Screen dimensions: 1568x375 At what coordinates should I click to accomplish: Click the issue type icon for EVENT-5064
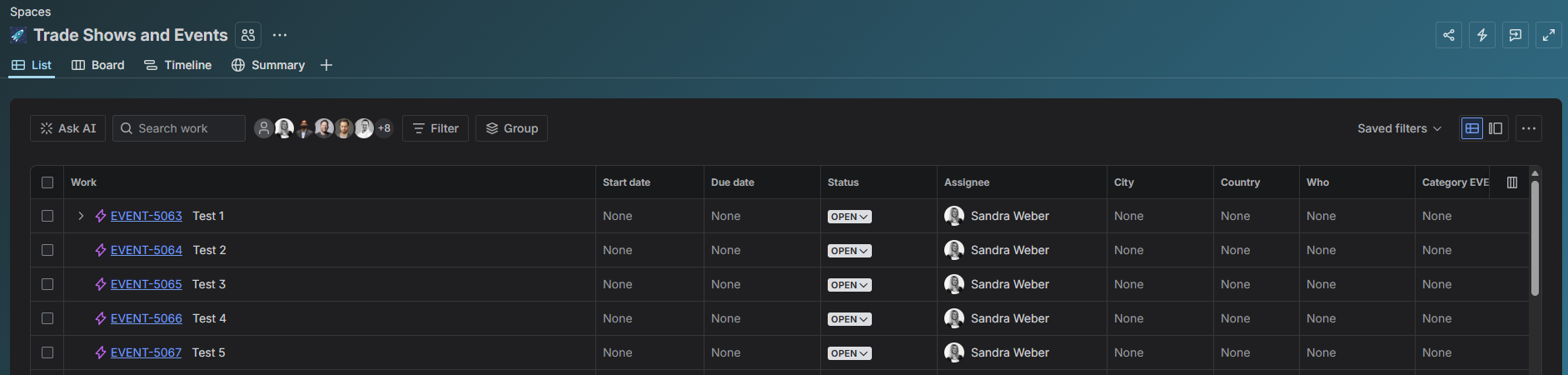(x=101, y=250)
